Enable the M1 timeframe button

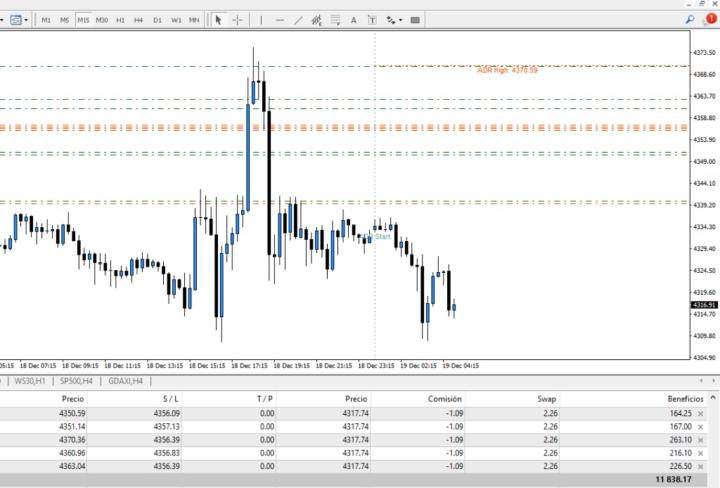pos(46,19)
